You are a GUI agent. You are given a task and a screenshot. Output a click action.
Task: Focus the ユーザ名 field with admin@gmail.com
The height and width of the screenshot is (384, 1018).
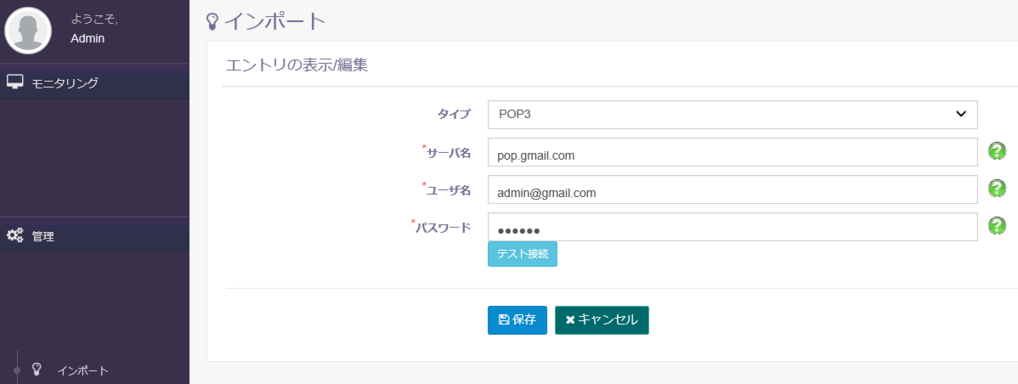tap(732, 189)
